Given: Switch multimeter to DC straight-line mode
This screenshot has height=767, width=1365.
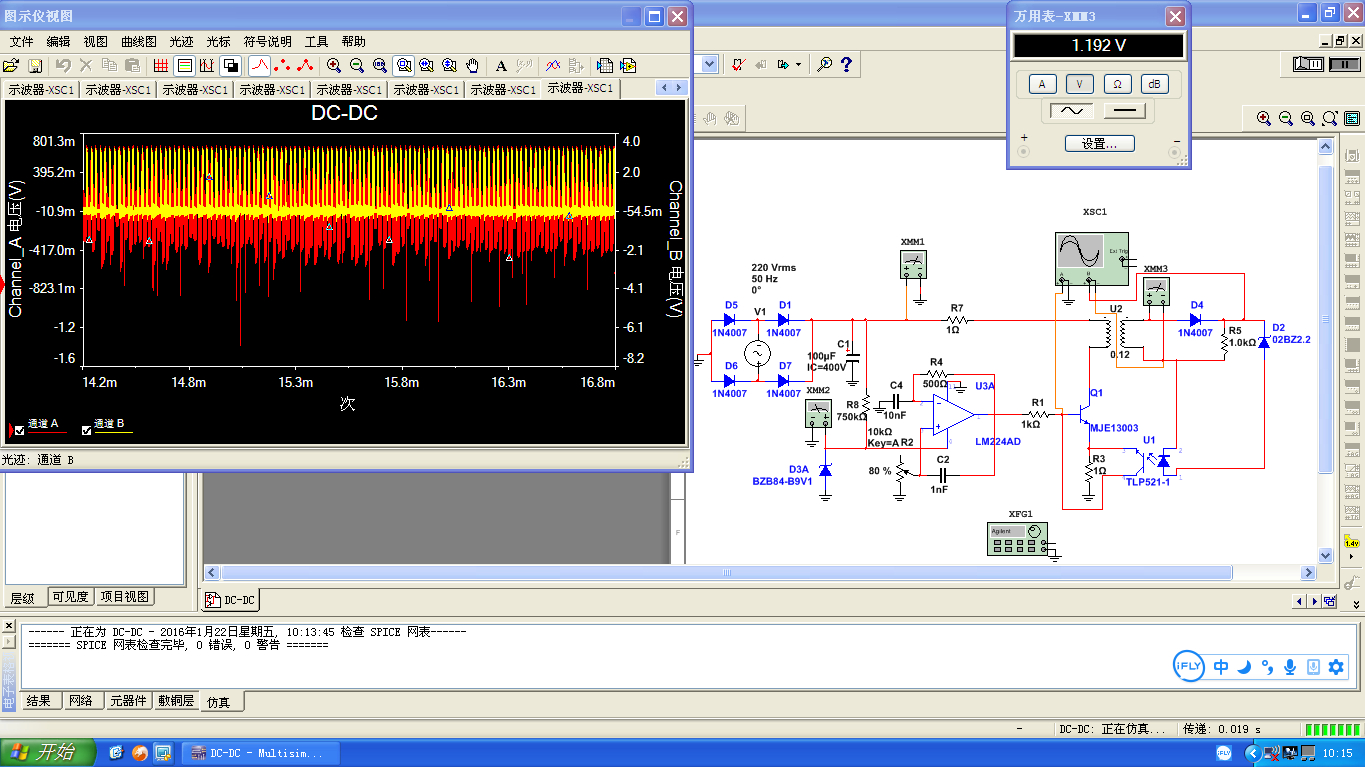Looking at the screenshot, I should click(1126, 111).
